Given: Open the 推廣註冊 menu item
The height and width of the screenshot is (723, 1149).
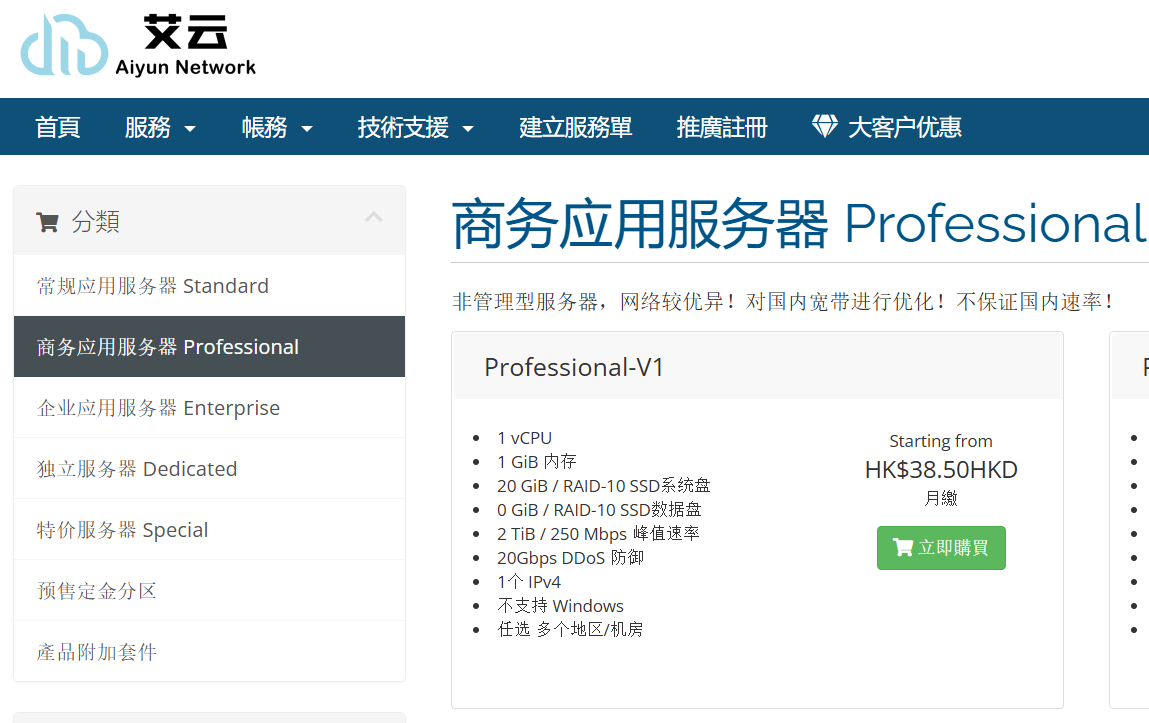Looking at the screenshot, I should coord(722,127).
